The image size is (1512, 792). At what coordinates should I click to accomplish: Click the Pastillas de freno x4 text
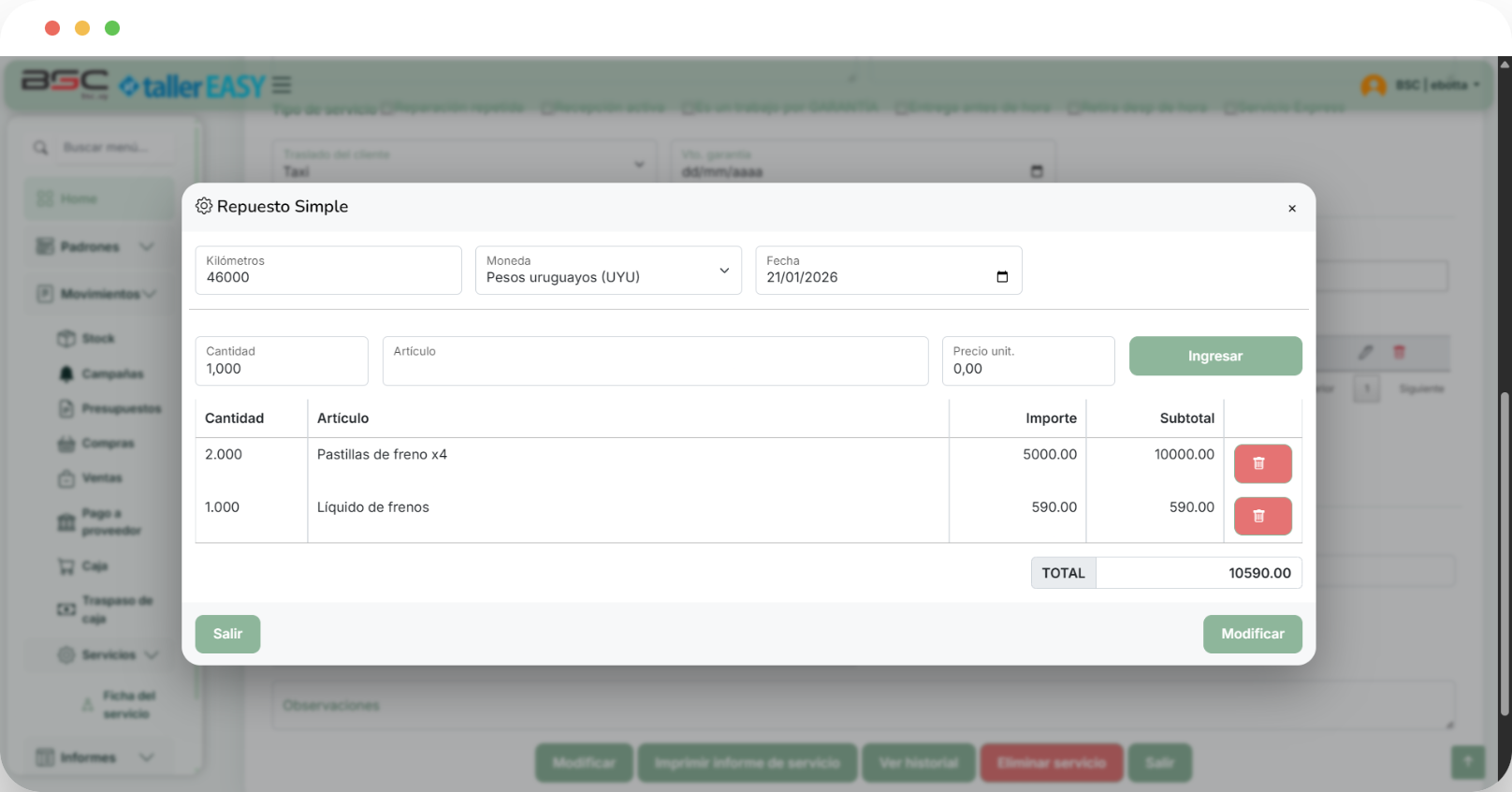point(382,454)
